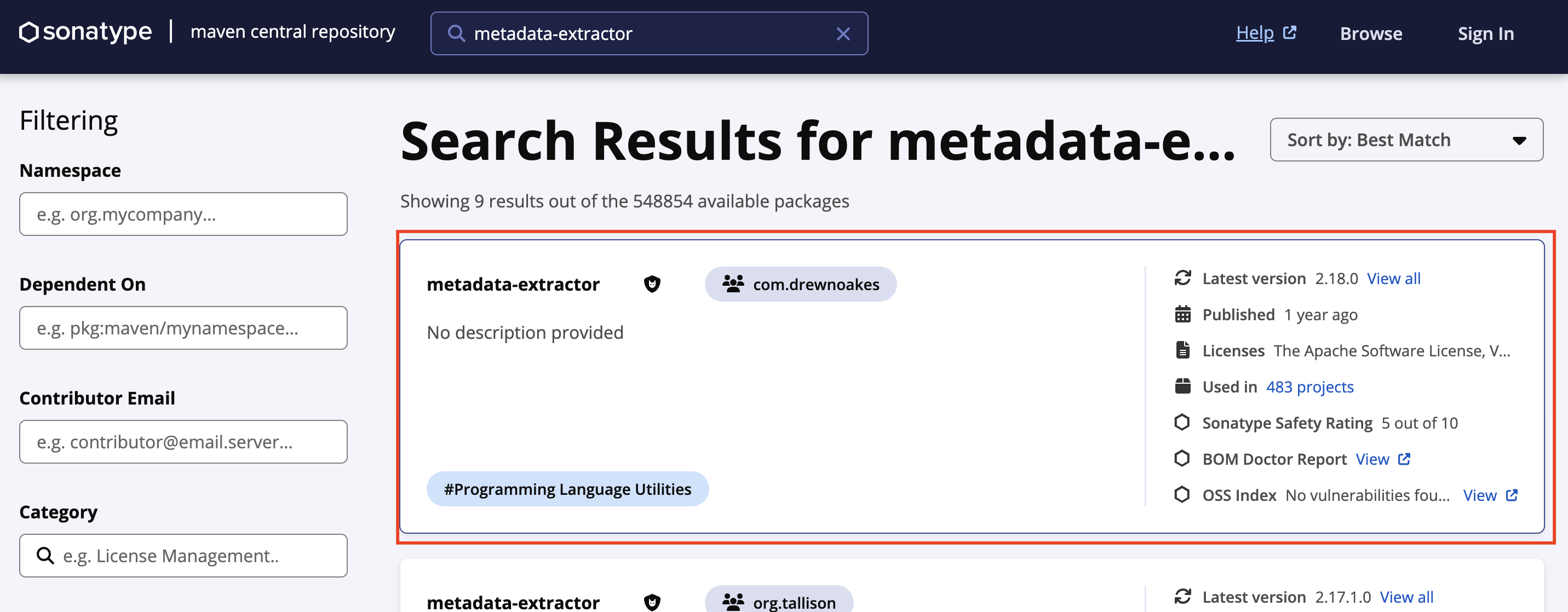Click the OSS Index hexagon icon
Screen dimensions: 1568x612
coord(1182,494)
